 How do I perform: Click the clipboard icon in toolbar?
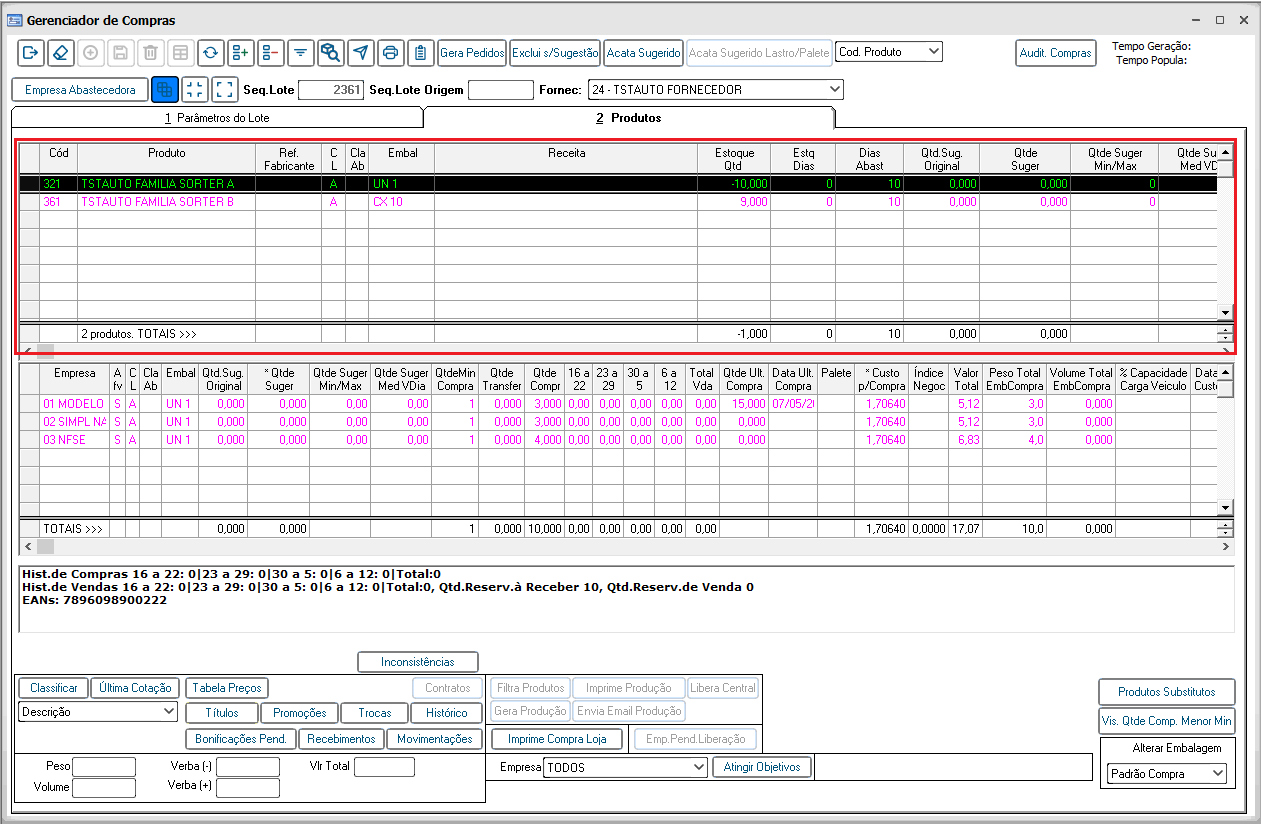(420, 53)
